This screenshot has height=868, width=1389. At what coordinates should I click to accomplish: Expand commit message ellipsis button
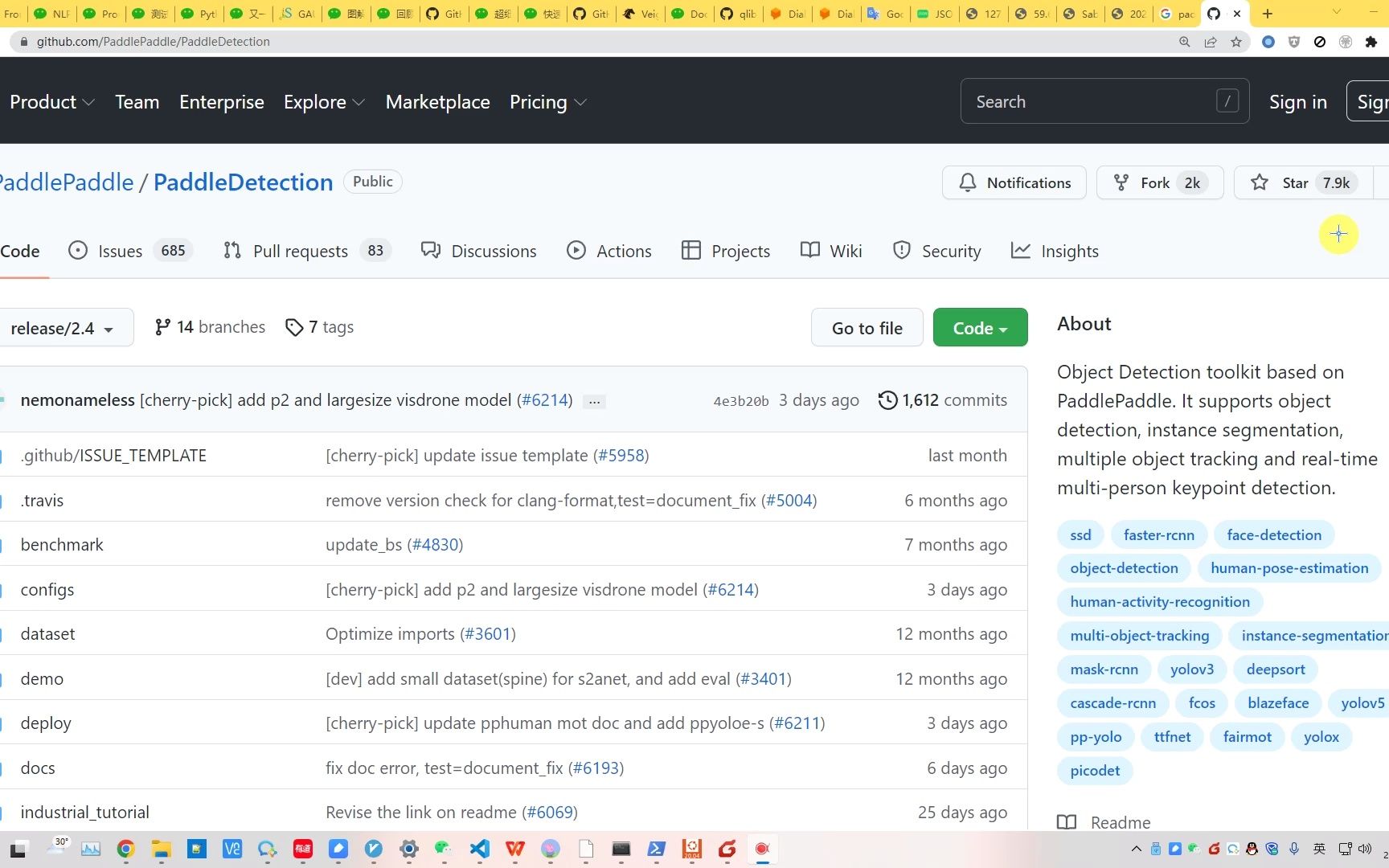click(594, 401)
